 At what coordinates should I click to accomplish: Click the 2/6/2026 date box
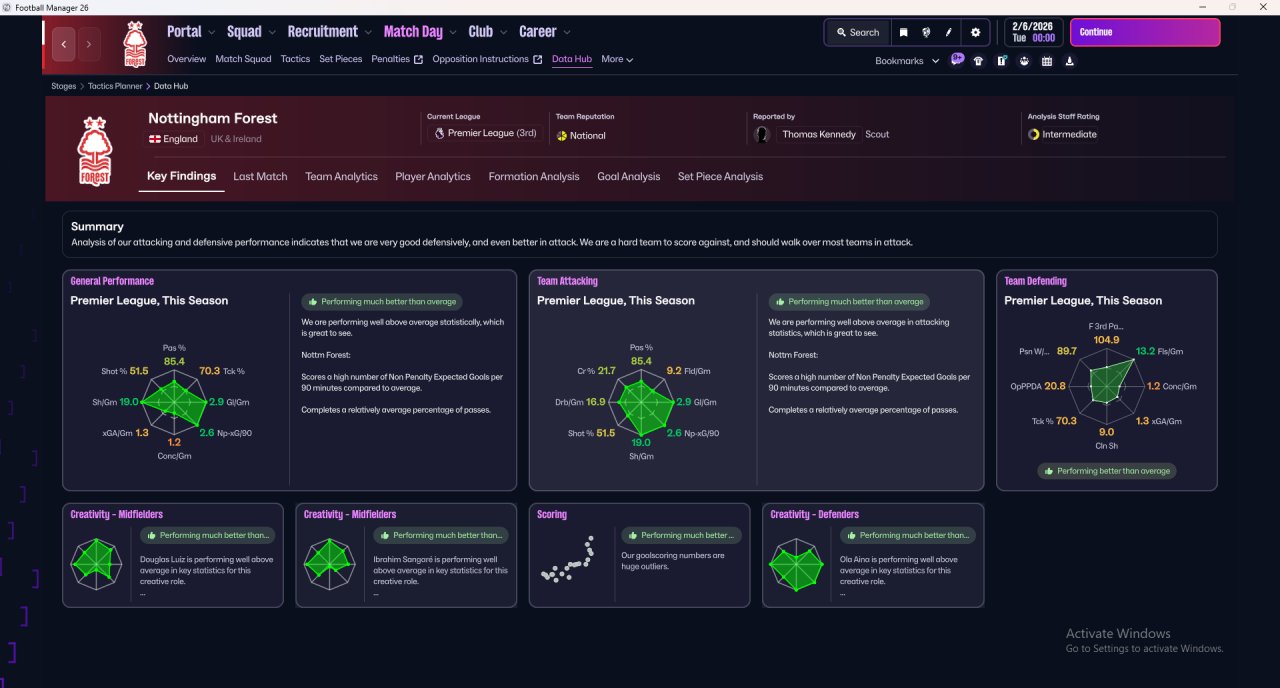tap(1033, 32)
